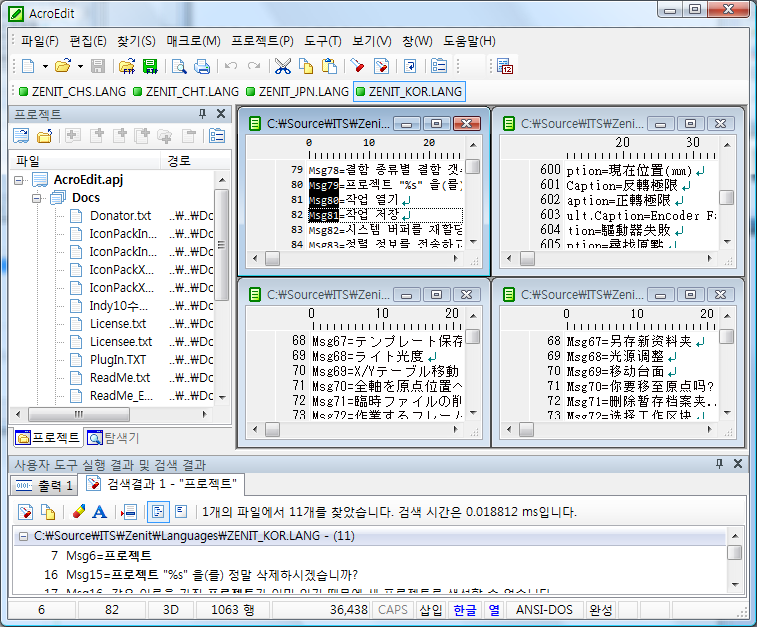Click the go-to-line icon in results toolbar
This screenshot has width=757, height=627.
coord(129,512)
